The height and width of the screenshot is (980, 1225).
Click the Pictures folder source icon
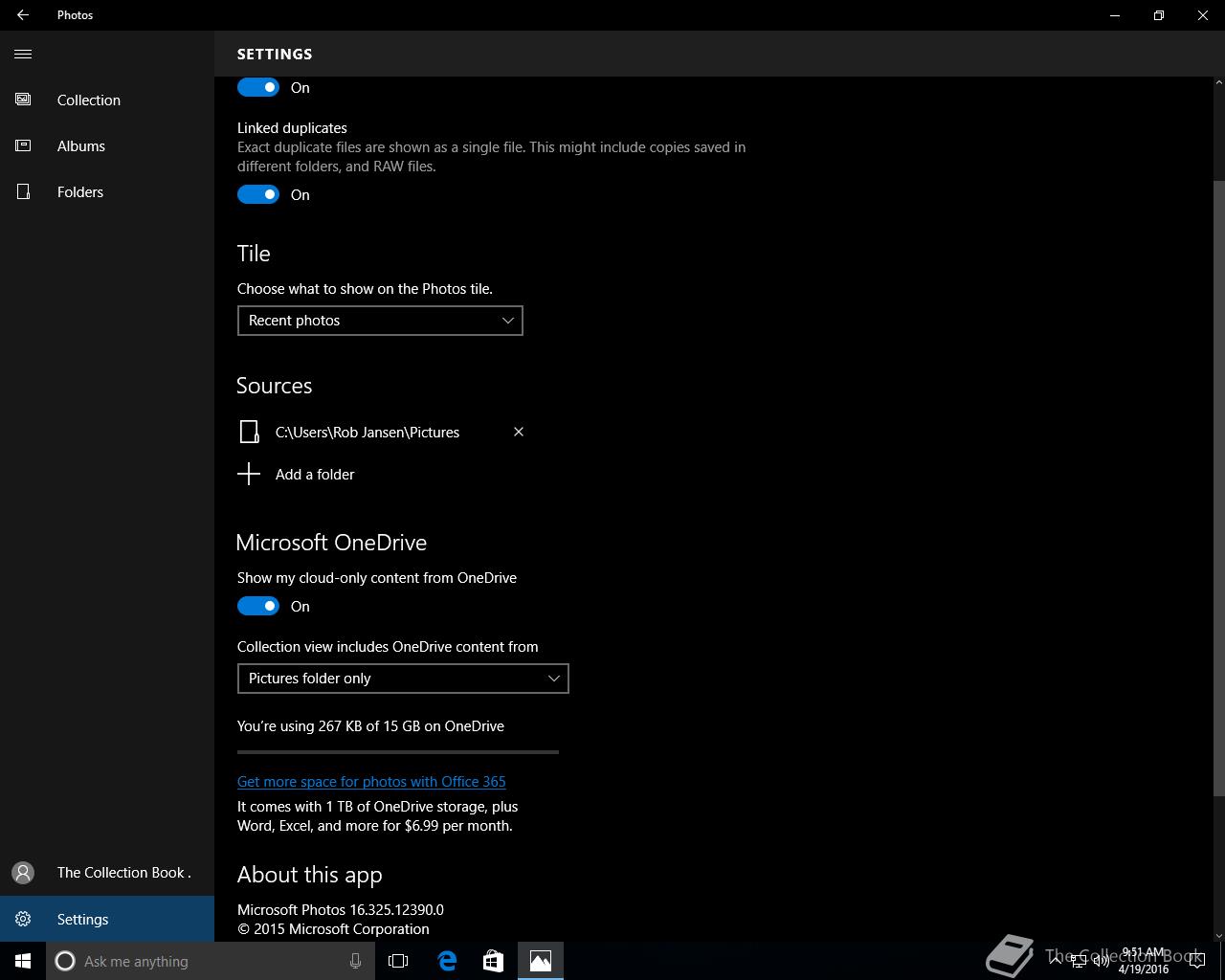click(x=249, y=432)
